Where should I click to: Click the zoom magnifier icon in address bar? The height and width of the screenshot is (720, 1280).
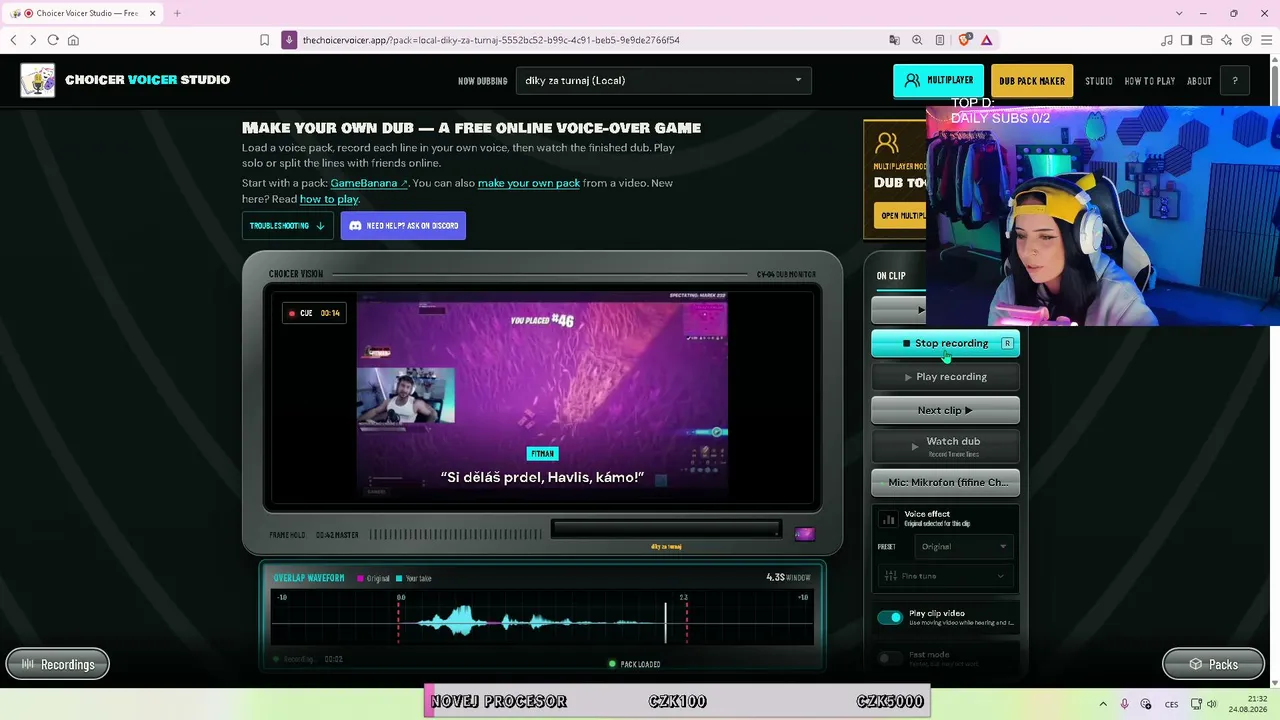click(917, 40)
